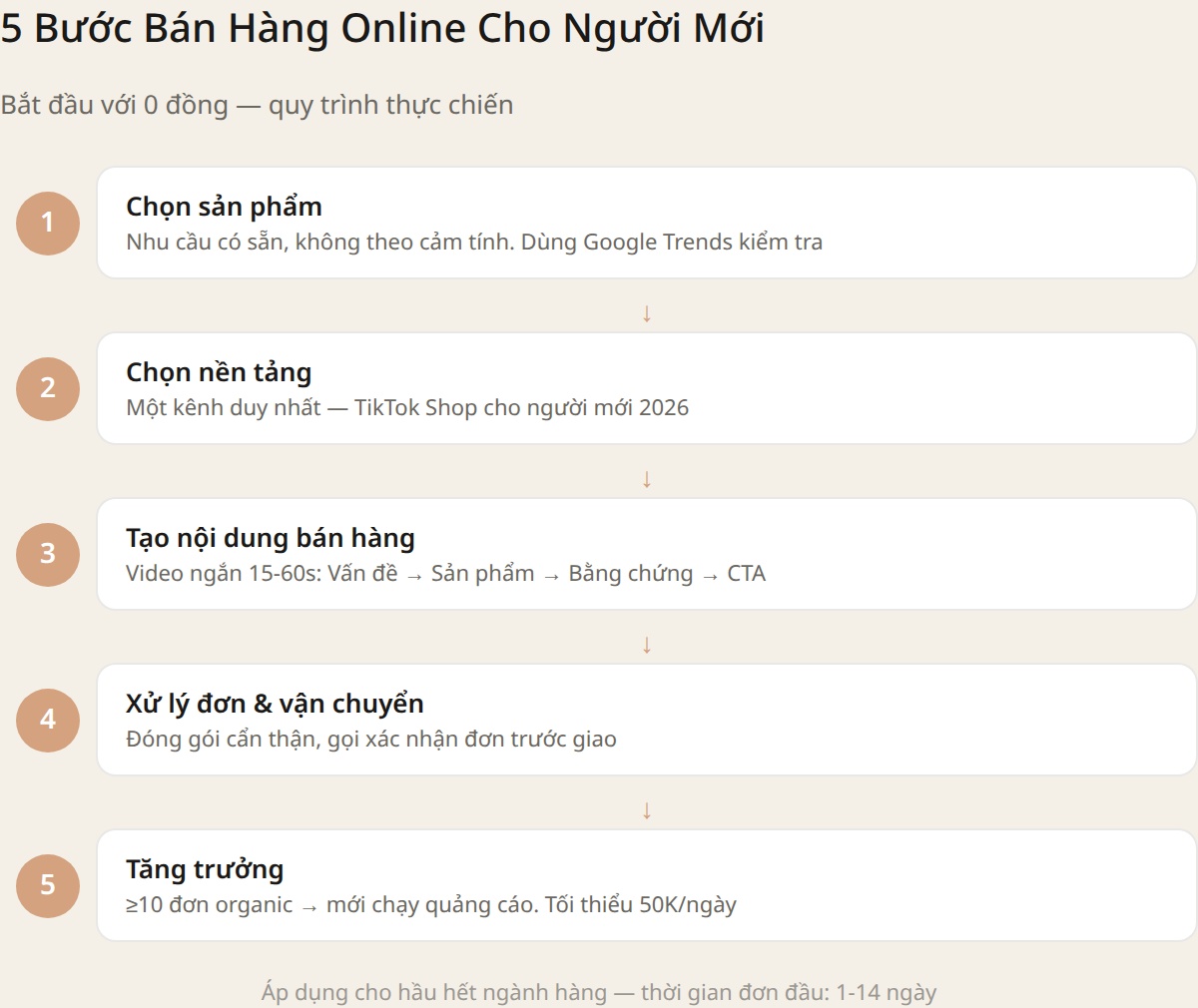Viewport: 1198px width, 1008px height.
Task: Click the 'Tạo nội dung bán hàng' heading
Action: (x=271, y=538)
